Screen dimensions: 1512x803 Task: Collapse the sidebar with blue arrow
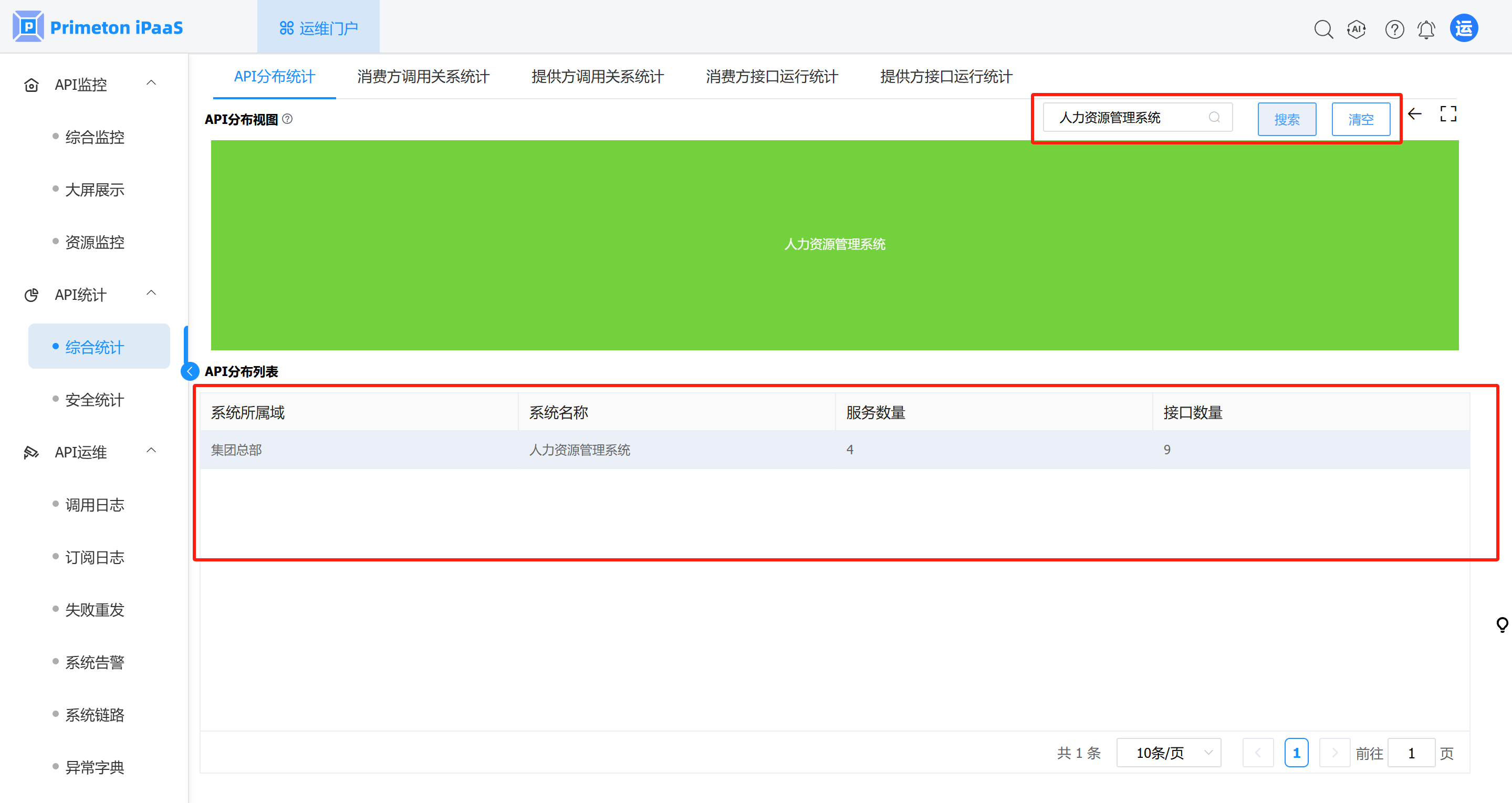190,371
